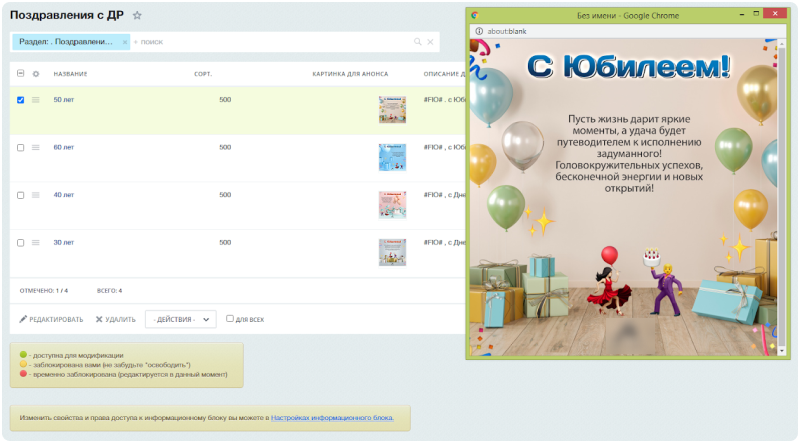Screen dimensions: 800x443
Task: Expand the Действия dropdown
Action: click(181, 319)
